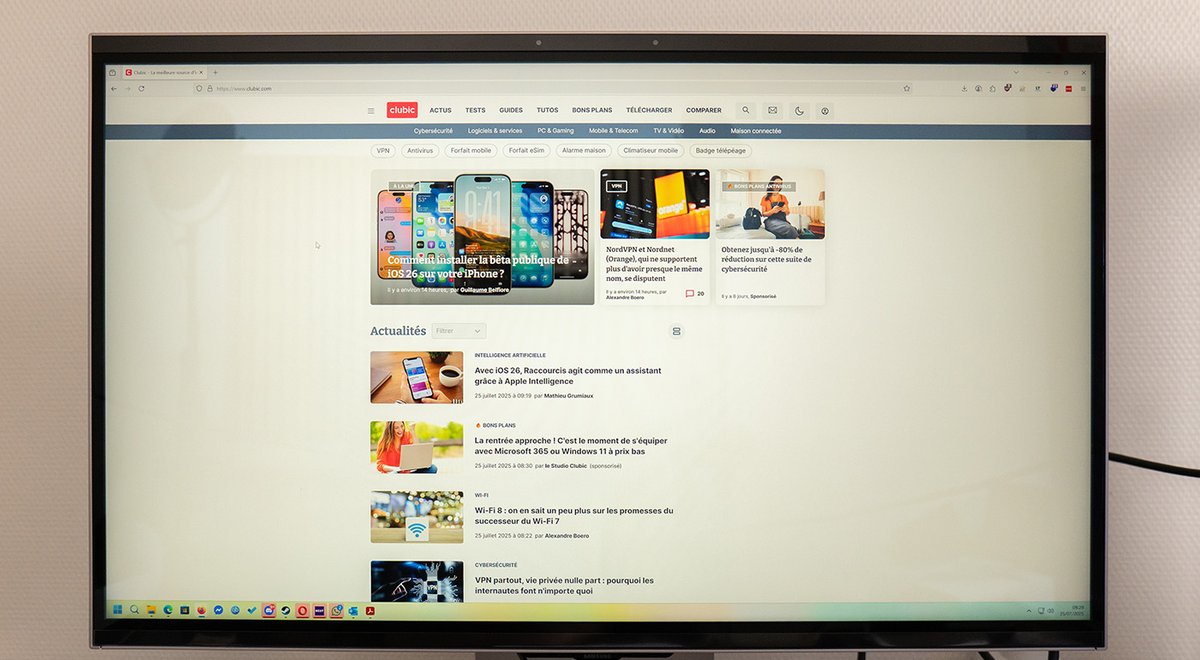Open the TÉLÉCHARGER menu
Viewport: 1200px width, 660px height.
pyautogui.click(x=649, y=110)
